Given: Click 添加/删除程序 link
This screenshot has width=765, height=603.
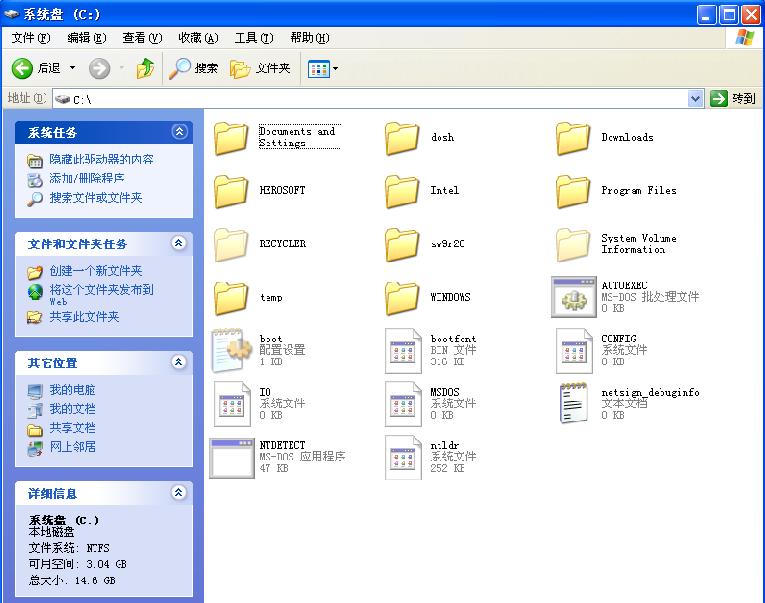Looking at the screenshot, I should [x=87, y=178].
